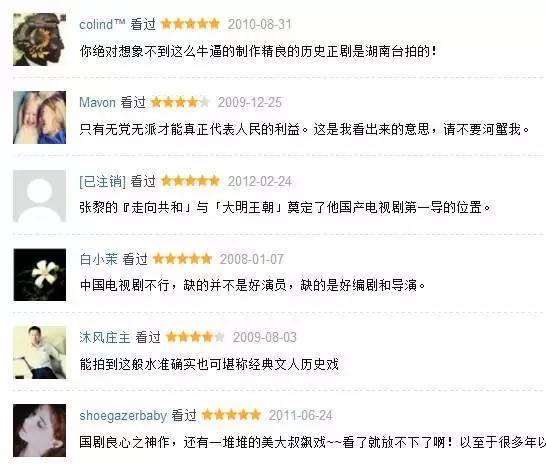This screenshot has height=467, width=546.
Task: Open colind™ user profile link
Action: (x=102, y=24)
